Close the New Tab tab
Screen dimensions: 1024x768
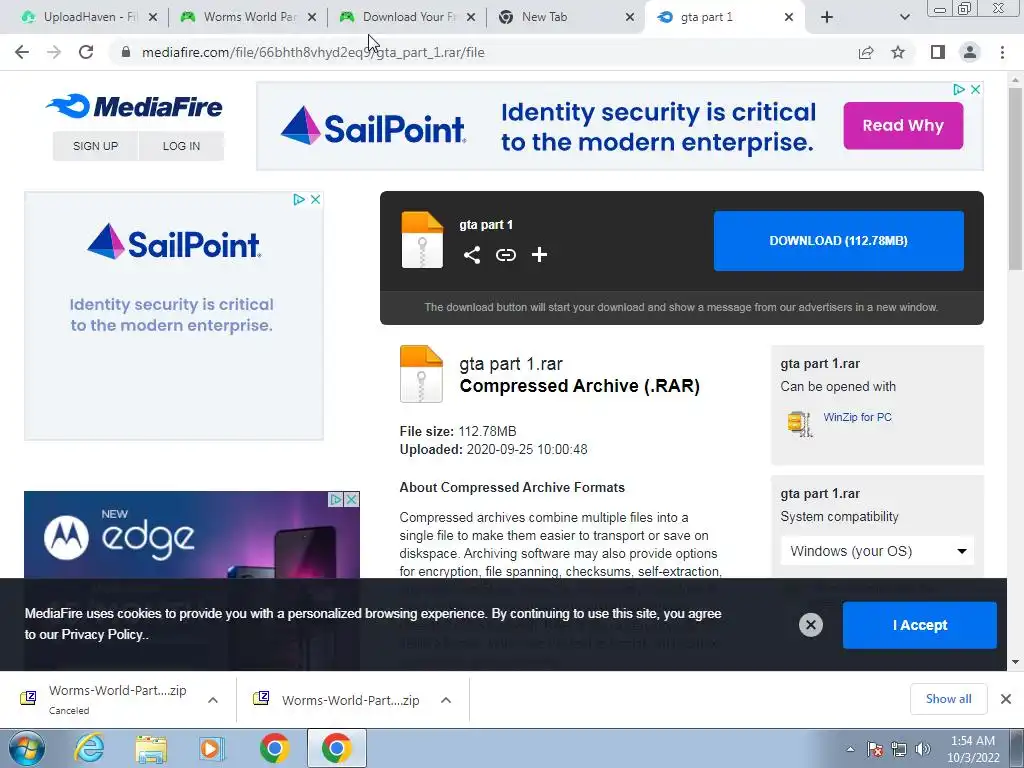click(x=630, y=17)
